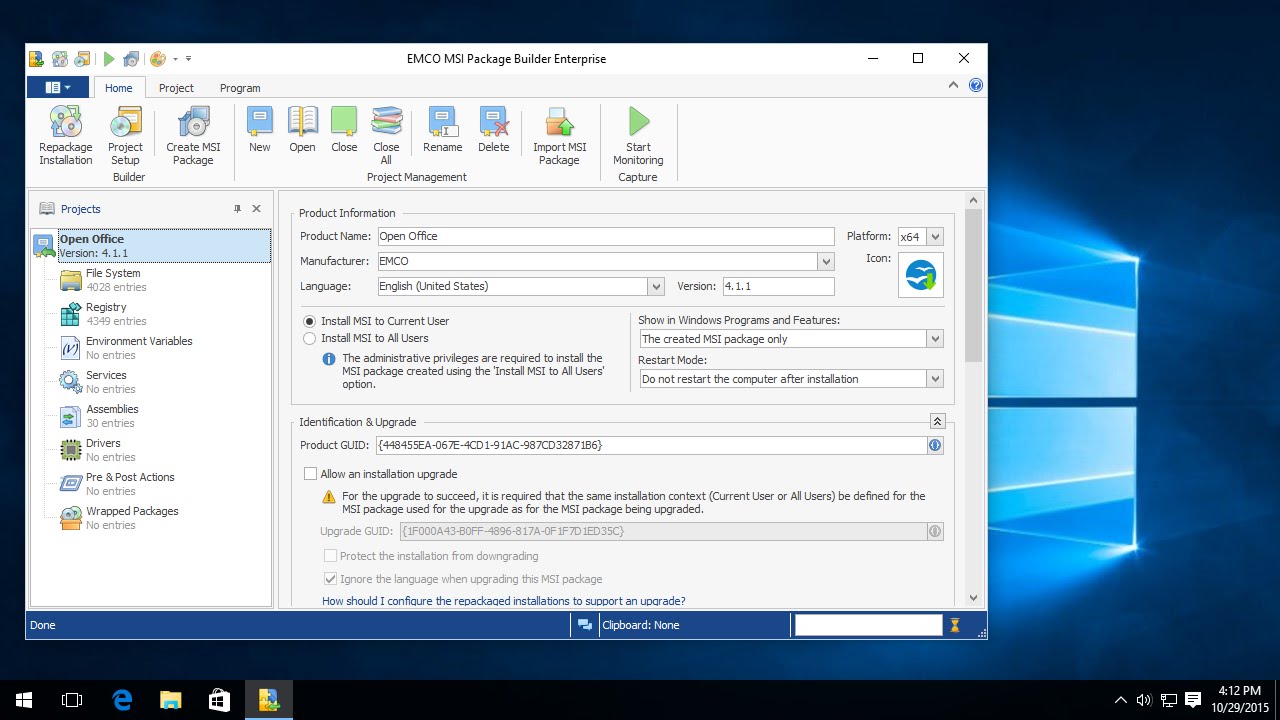Click the Repackage Installation ribbon icon
Screen dimensions: 1280x720
[66, 136]
